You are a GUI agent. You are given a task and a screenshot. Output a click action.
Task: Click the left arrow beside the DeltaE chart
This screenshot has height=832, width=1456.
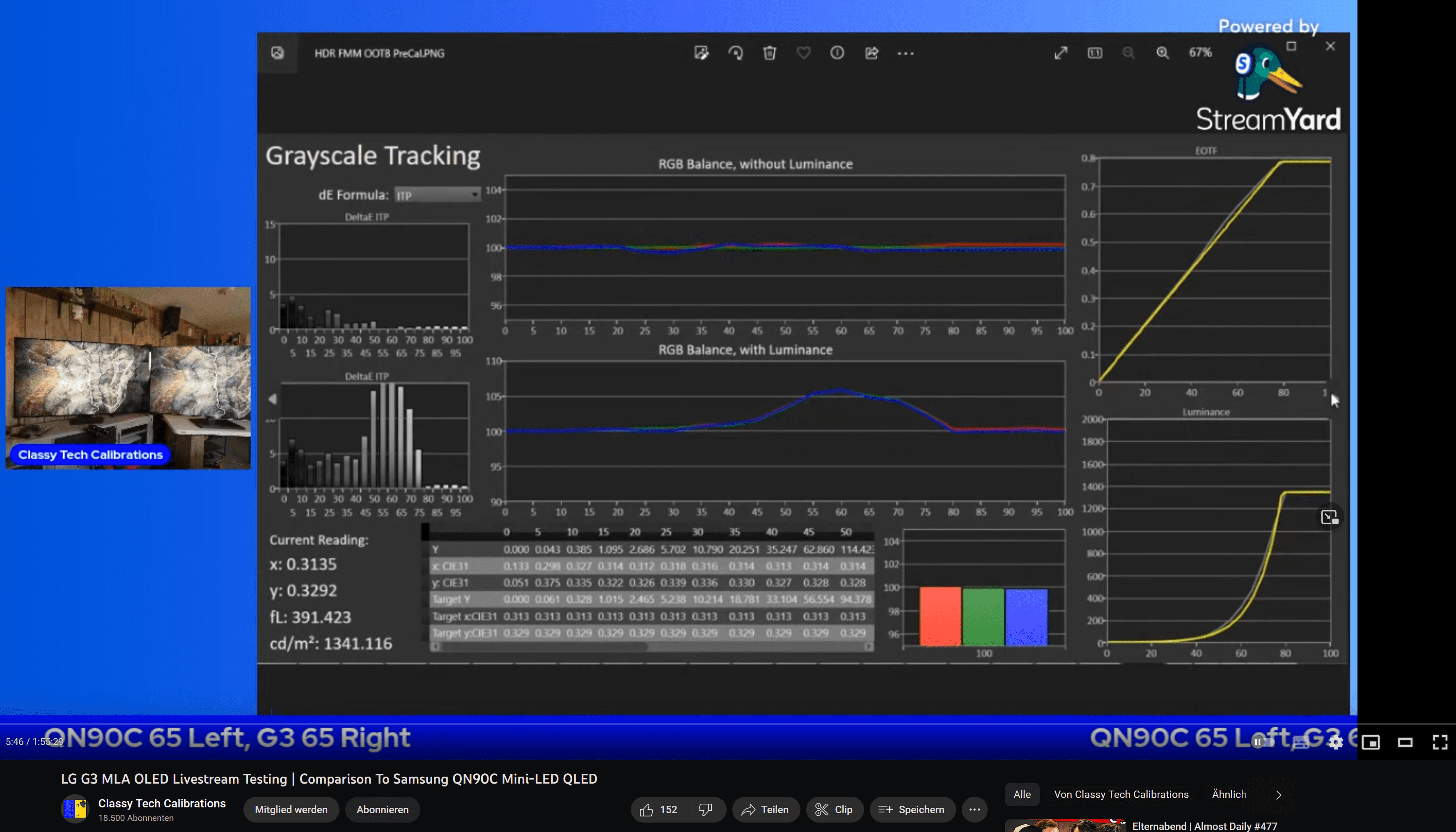point(273,399)
